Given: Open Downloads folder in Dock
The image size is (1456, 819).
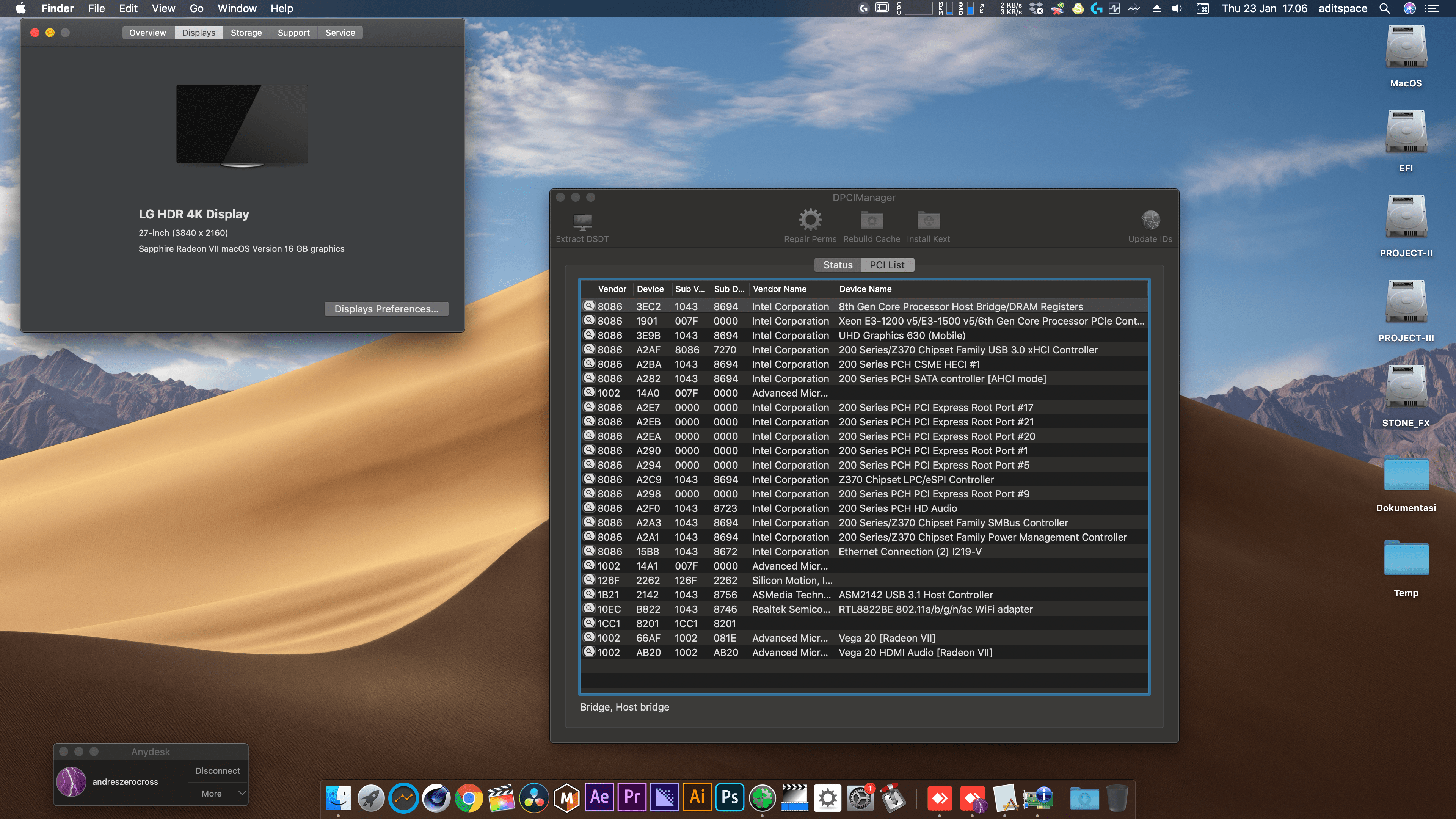Looking at the screenshot, I should point(1084,798).
